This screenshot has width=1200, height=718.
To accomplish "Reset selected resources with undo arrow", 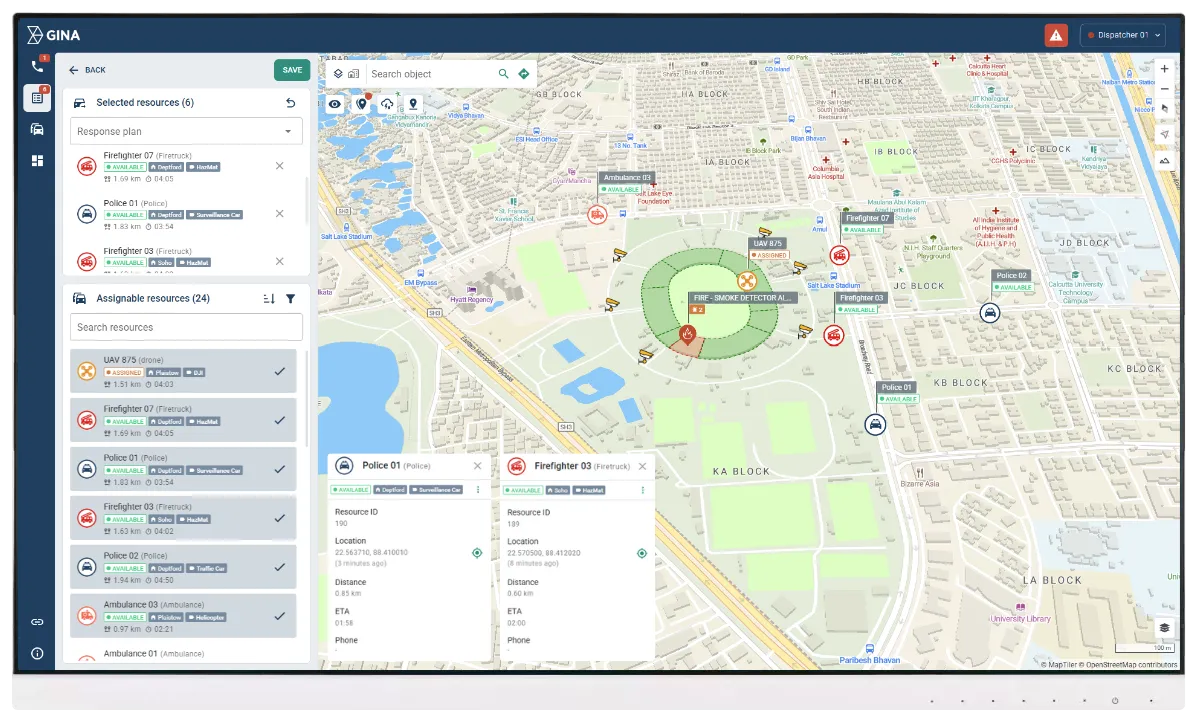I will 290,103.
